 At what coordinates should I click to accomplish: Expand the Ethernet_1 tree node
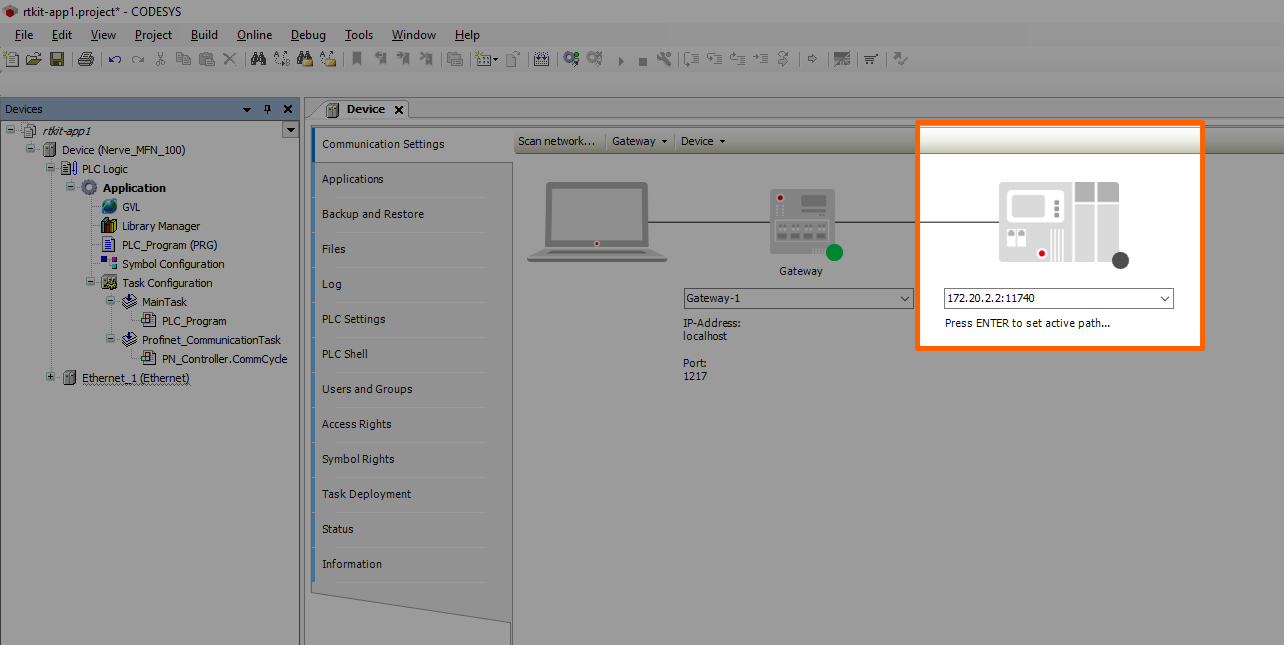[x=51, y=378]
